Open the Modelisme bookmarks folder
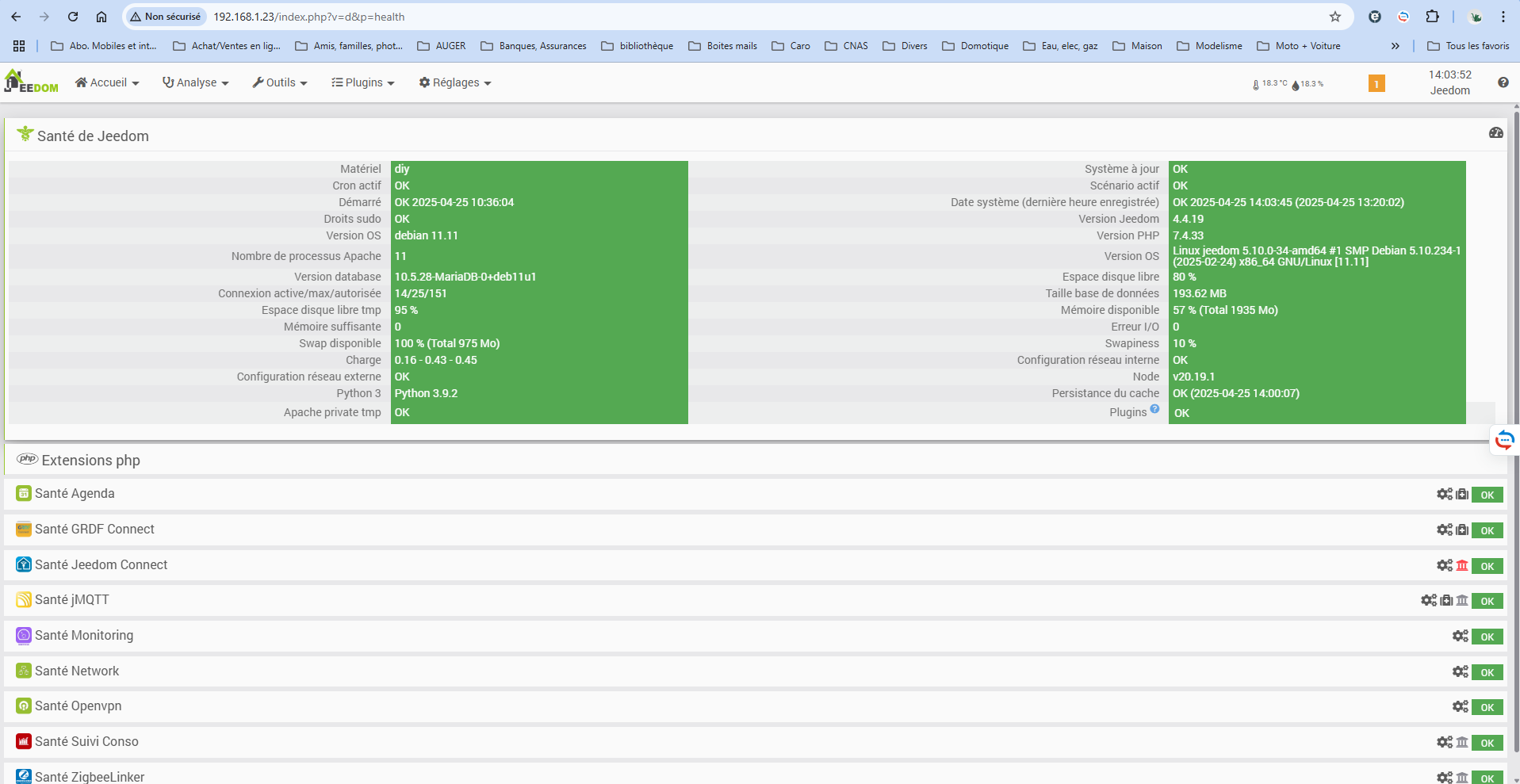The height and width of the screenshot is (784, 1520). (1209, 46)
